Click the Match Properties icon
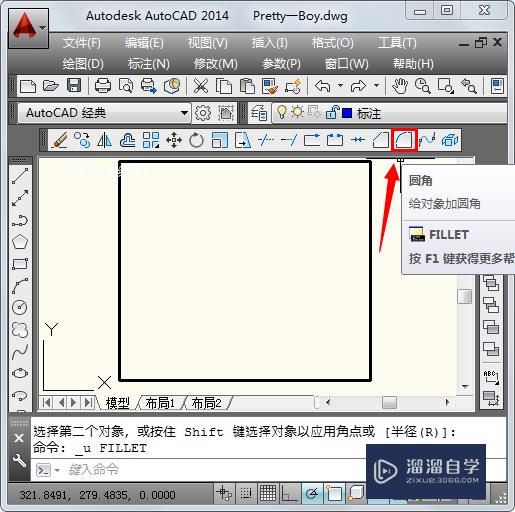This screenshot has height=512, width=515. [x=269, y=86]
